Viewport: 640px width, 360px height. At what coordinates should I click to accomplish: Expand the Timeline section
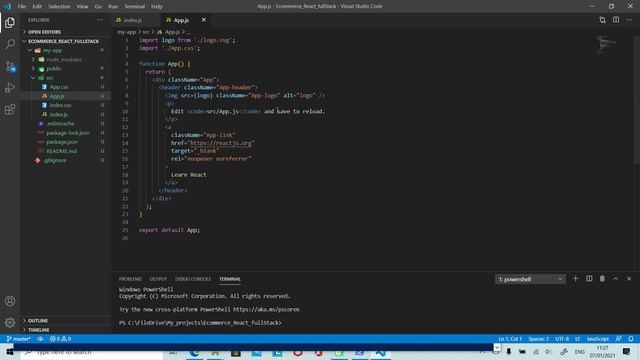coord(38,330)
